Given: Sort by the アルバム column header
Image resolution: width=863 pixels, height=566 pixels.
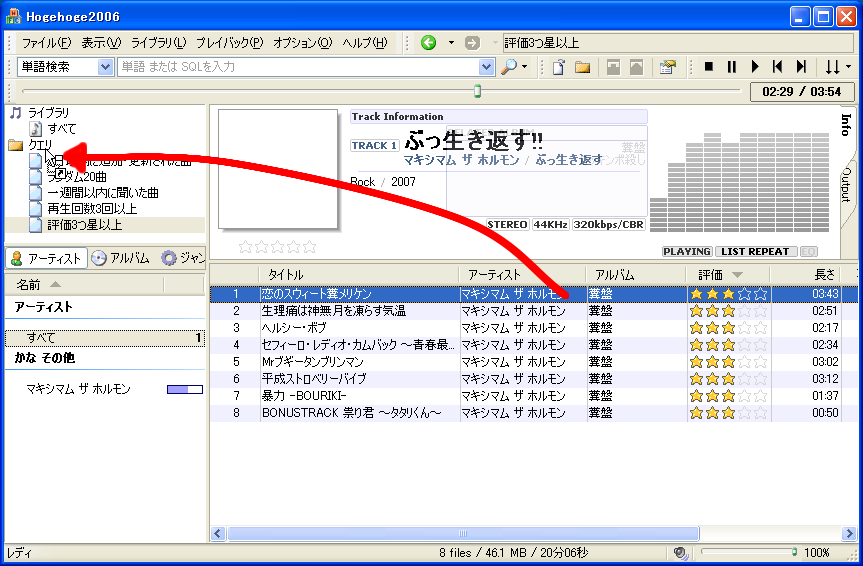Looking at the screenshot, I should [635, 274].
